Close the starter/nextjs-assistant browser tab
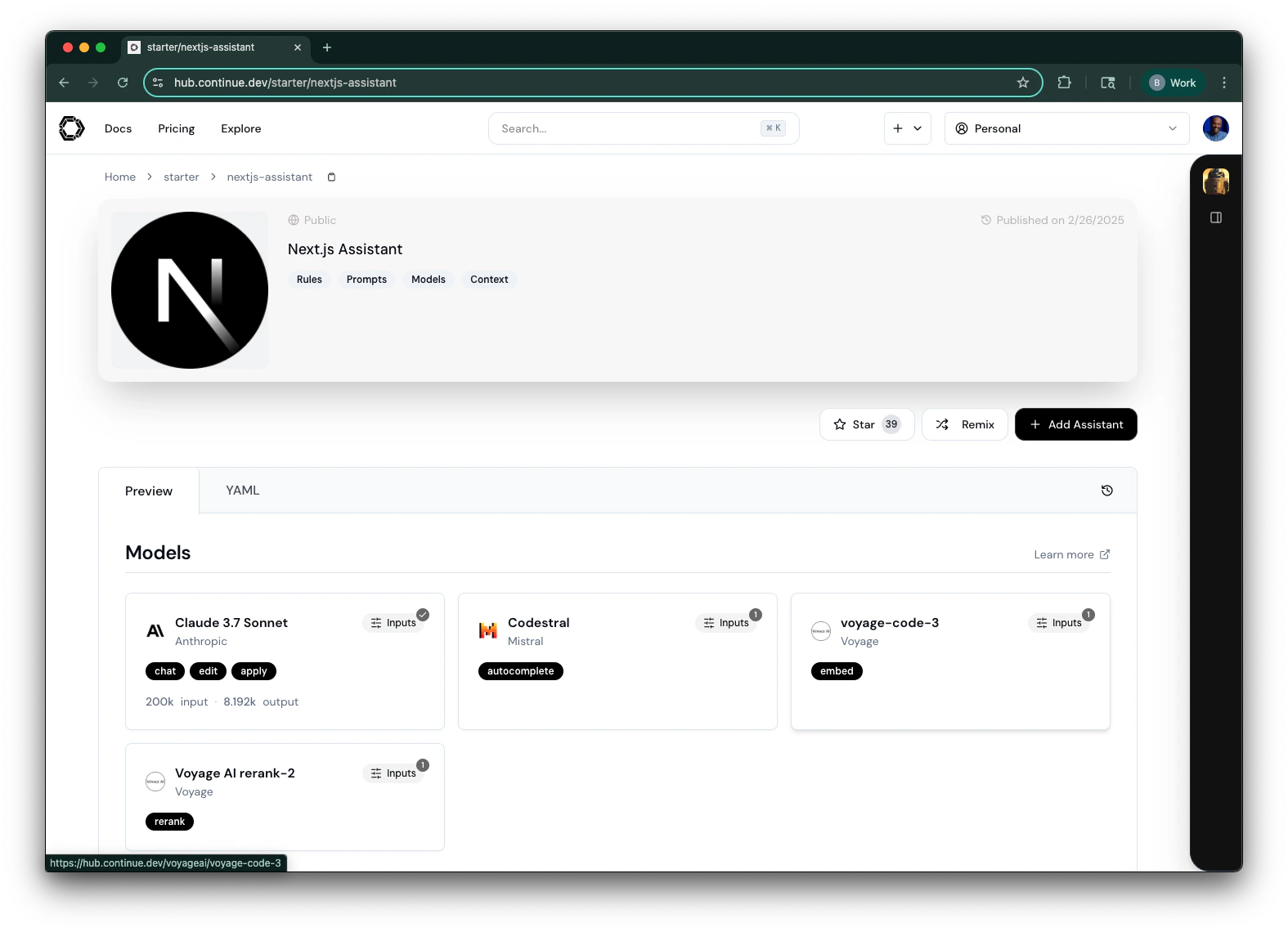Image resolution: width=1288 pixels, height=932 pixels. click(298, 47)
